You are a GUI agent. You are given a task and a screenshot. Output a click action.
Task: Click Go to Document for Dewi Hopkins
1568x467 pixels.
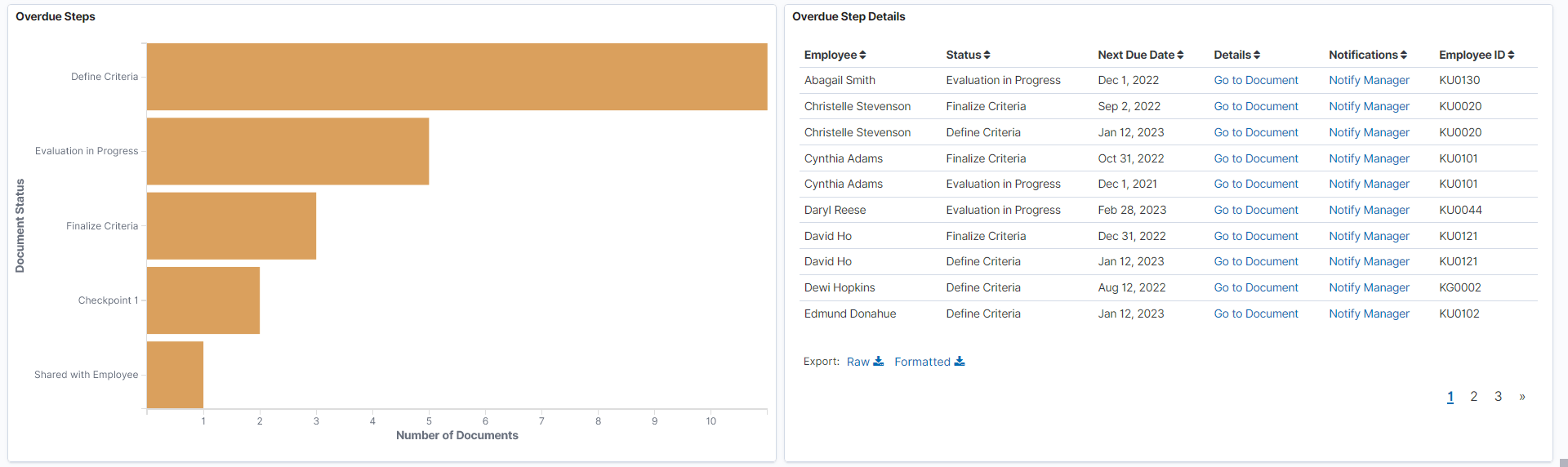(x=1255, y=287)
